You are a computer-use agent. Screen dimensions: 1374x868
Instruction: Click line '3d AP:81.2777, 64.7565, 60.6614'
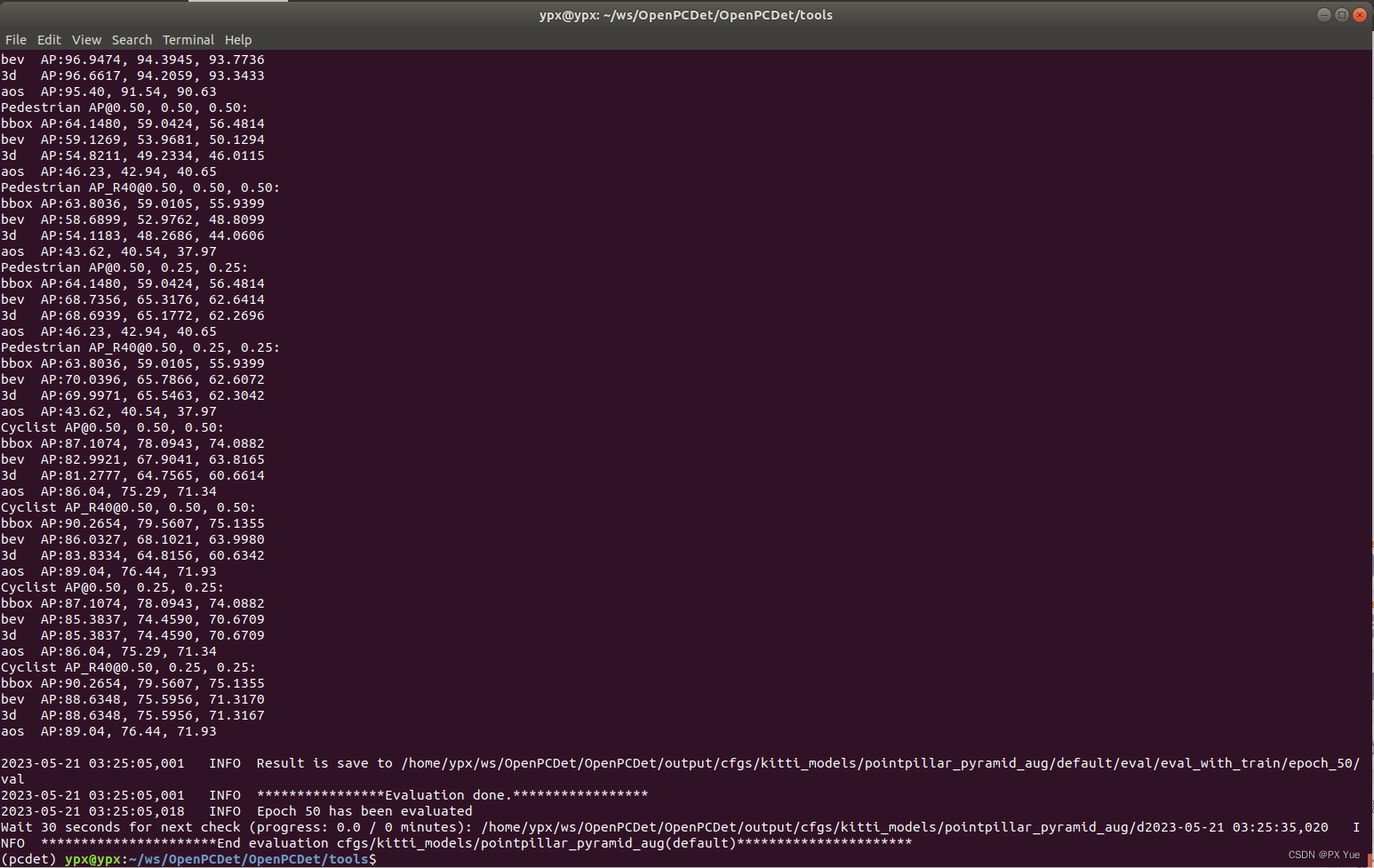point(132,475)
